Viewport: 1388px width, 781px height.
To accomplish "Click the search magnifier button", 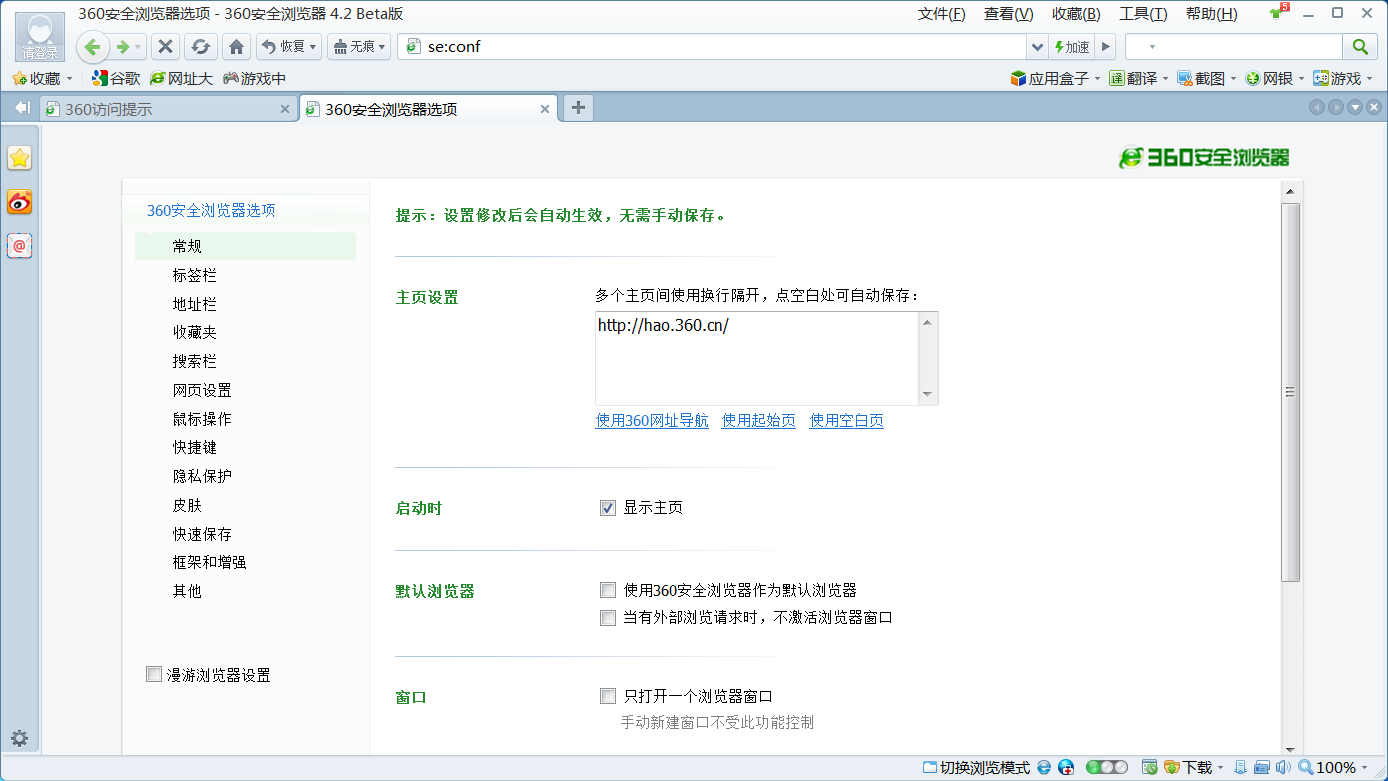I will (x=1359, y=47).
